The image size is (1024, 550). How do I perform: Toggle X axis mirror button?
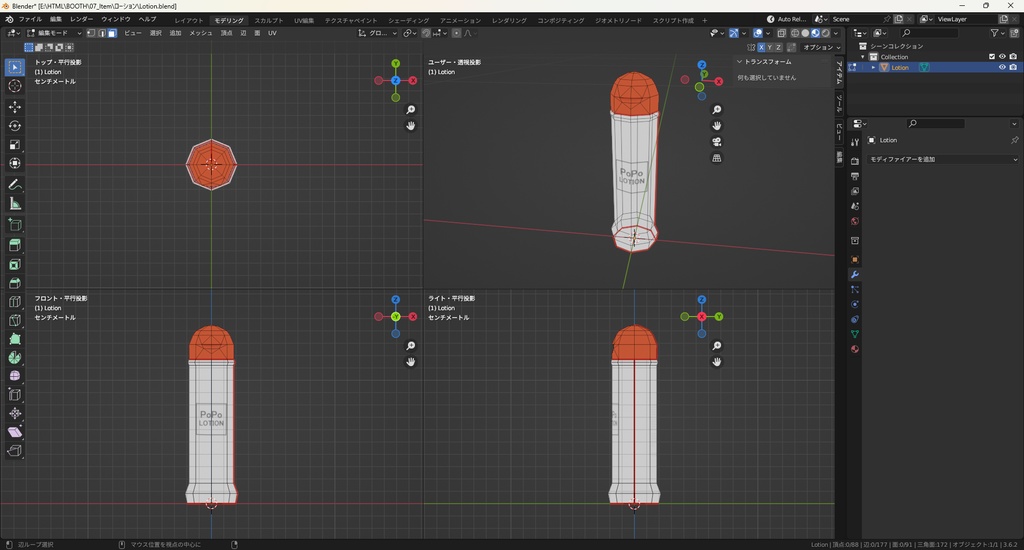coord(761,47)
